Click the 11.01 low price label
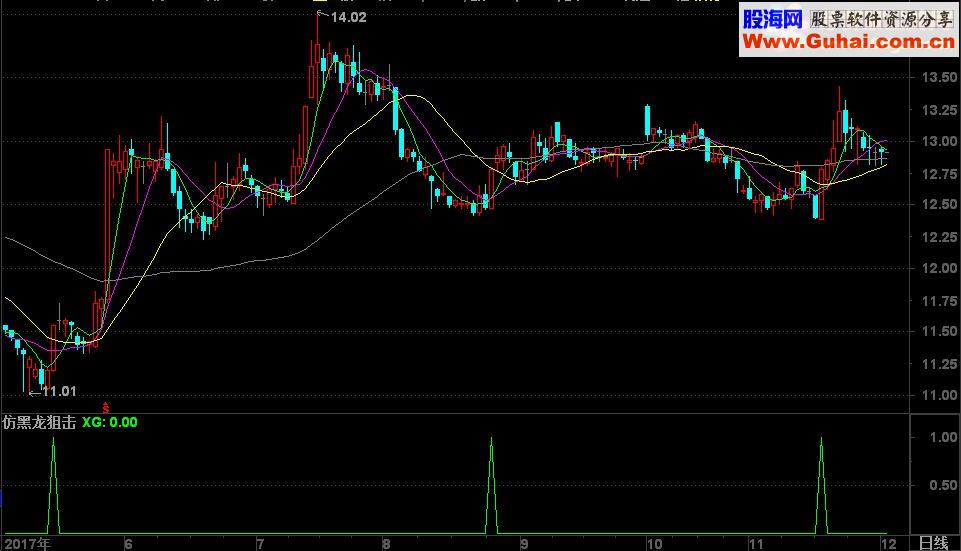This screenshot has width=961, height=551. (59, 391)
